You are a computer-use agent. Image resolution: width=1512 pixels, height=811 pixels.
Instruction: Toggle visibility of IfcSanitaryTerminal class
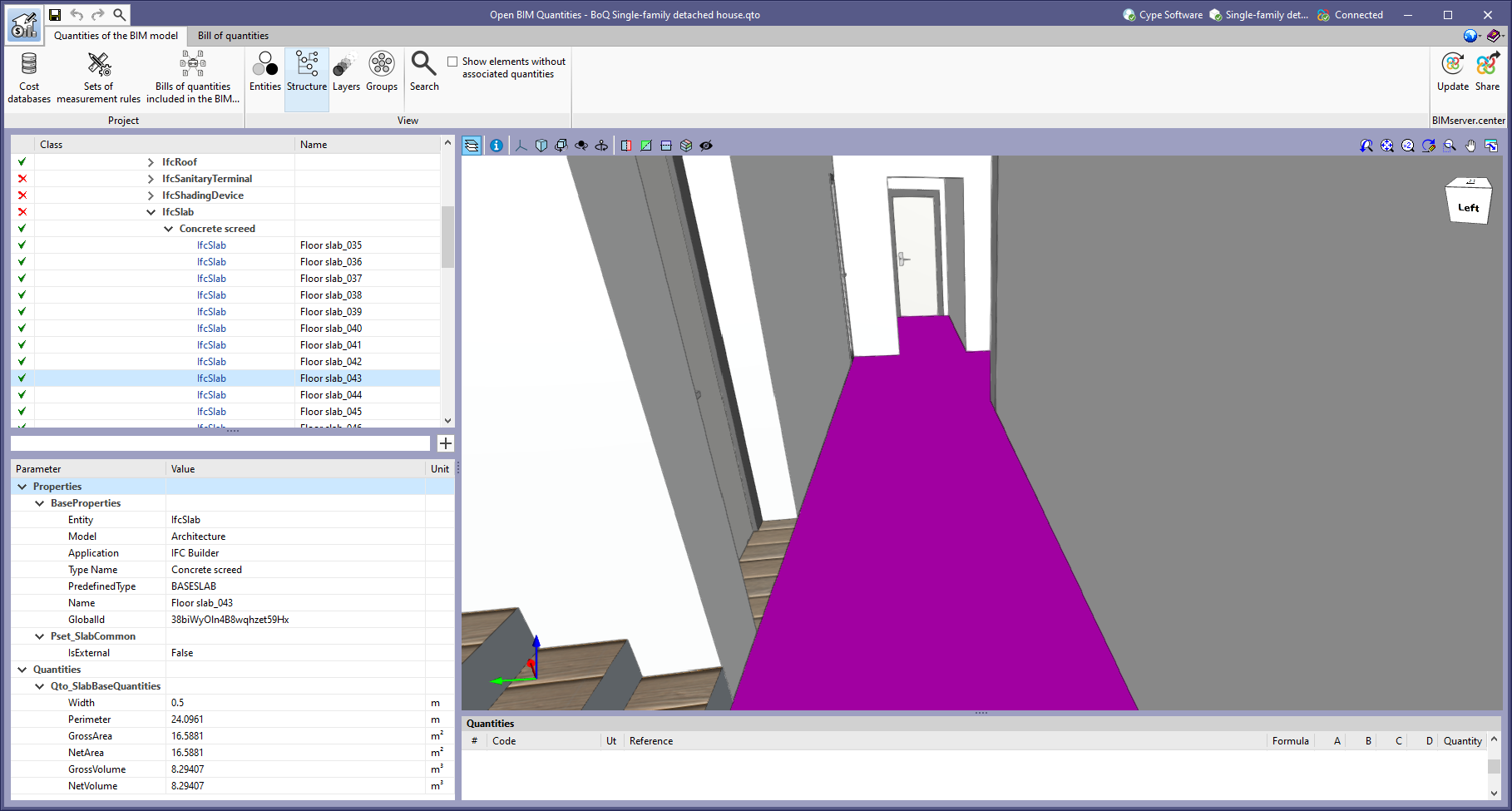[21, 178]
